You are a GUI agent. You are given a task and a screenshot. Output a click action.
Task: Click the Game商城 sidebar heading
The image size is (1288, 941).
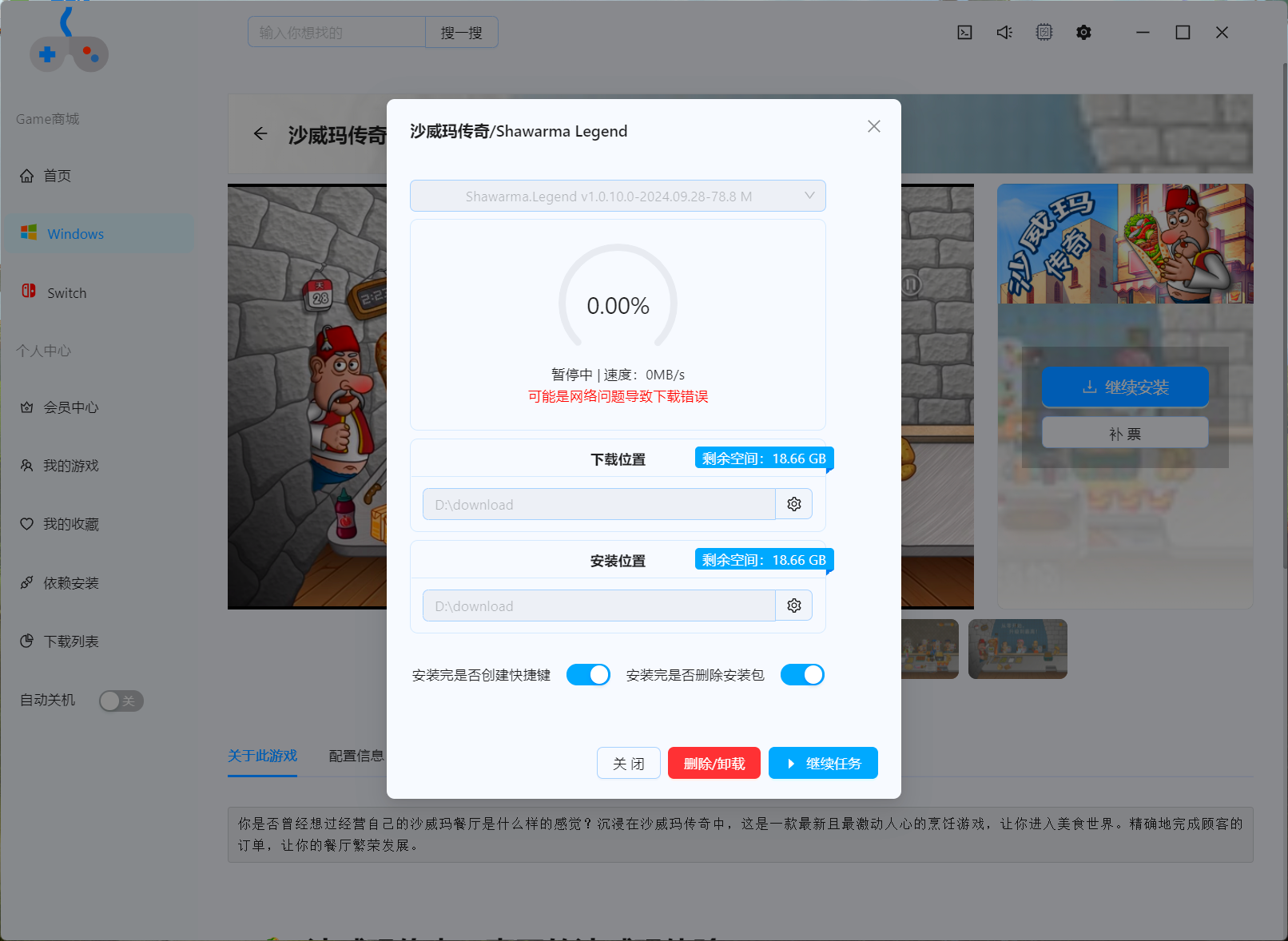[48, 119]
